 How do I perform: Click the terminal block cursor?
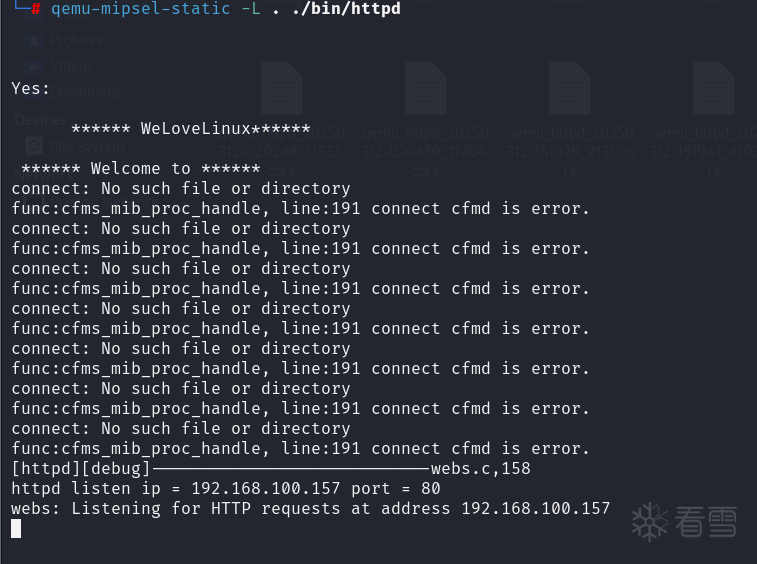(x=16, y=528)
